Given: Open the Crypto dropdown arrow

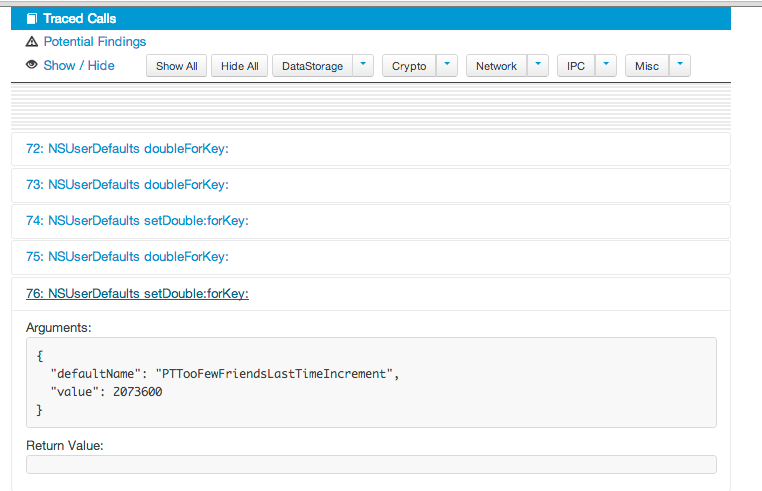Looking at the screenshot, I should coord(447,66).
